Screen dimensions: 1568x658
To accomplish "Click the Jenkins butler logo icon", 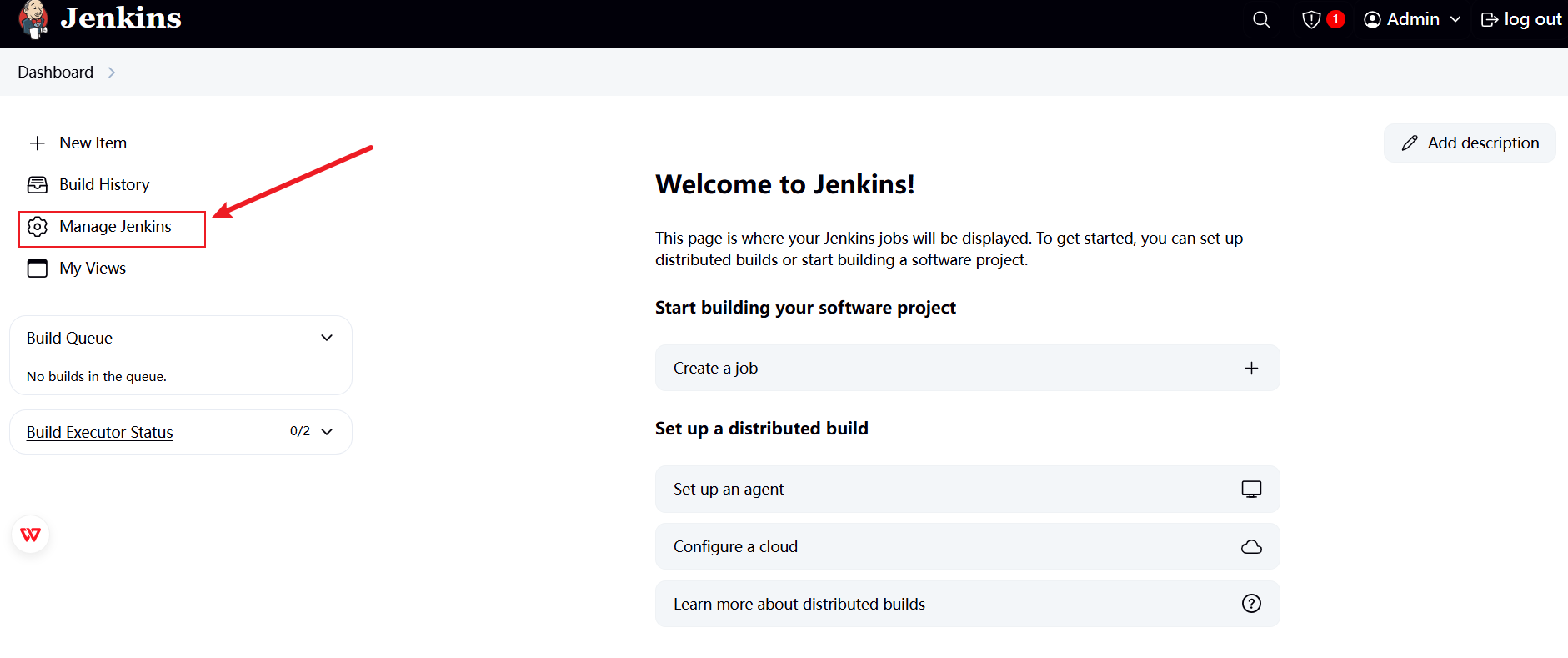I will (x=33, y=19).
